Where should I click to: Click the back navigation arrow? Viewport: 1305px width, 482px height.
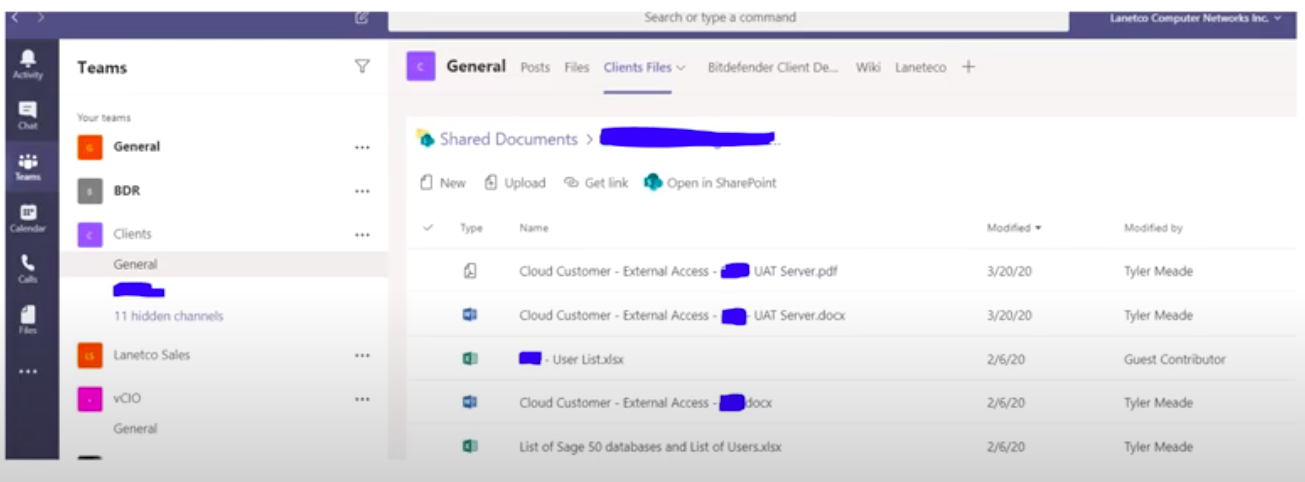pyautogui.click(x=17, y=18)
